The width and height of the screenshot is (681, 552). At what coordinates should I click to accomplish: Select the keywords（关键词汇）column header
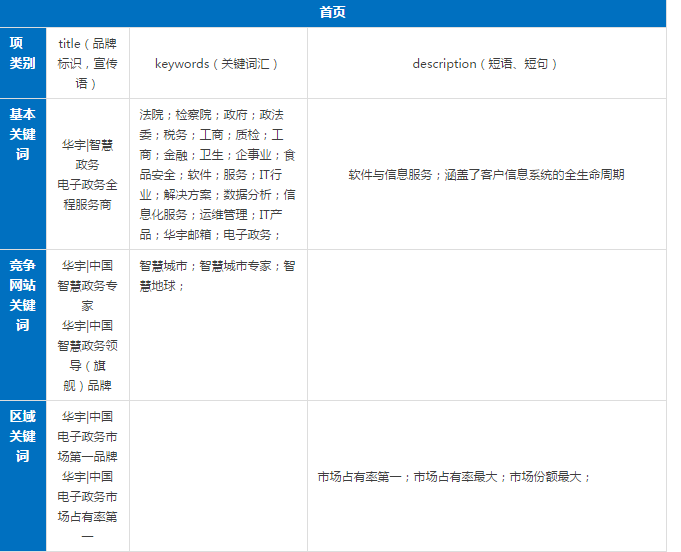pyautogui.click(x=217, y=63)
